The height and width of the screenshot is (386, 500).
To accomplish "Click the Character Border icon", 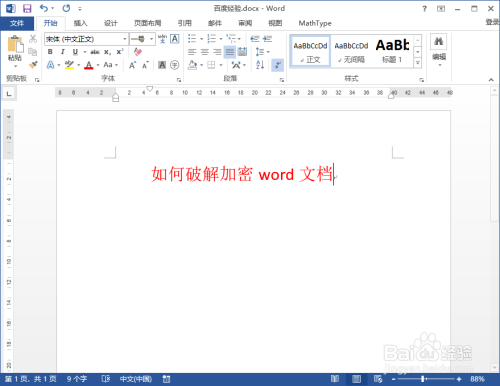I will (x=175, y=39).
